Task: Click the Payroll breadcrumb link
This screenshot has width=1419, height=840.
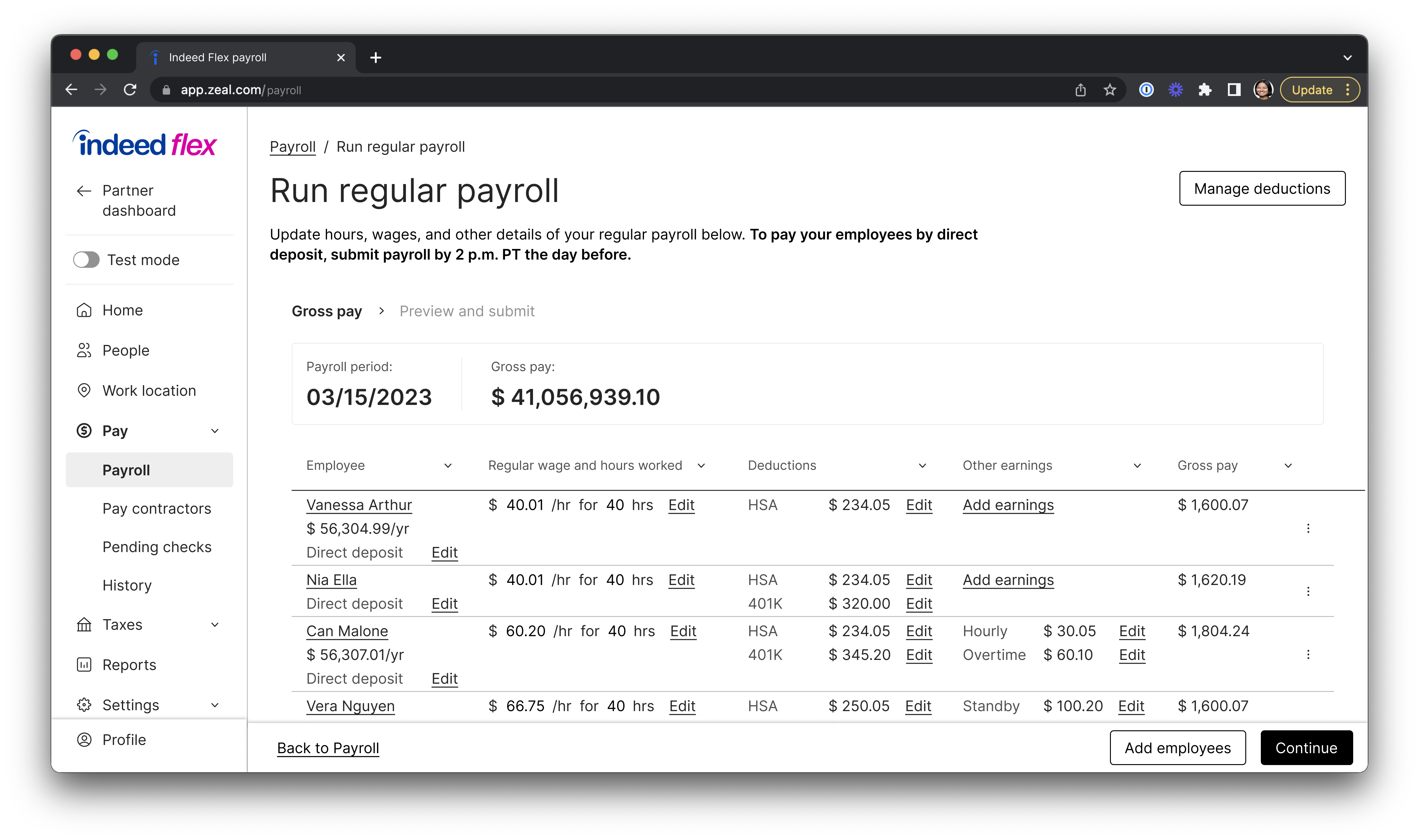Action: [x=293, y=147]
